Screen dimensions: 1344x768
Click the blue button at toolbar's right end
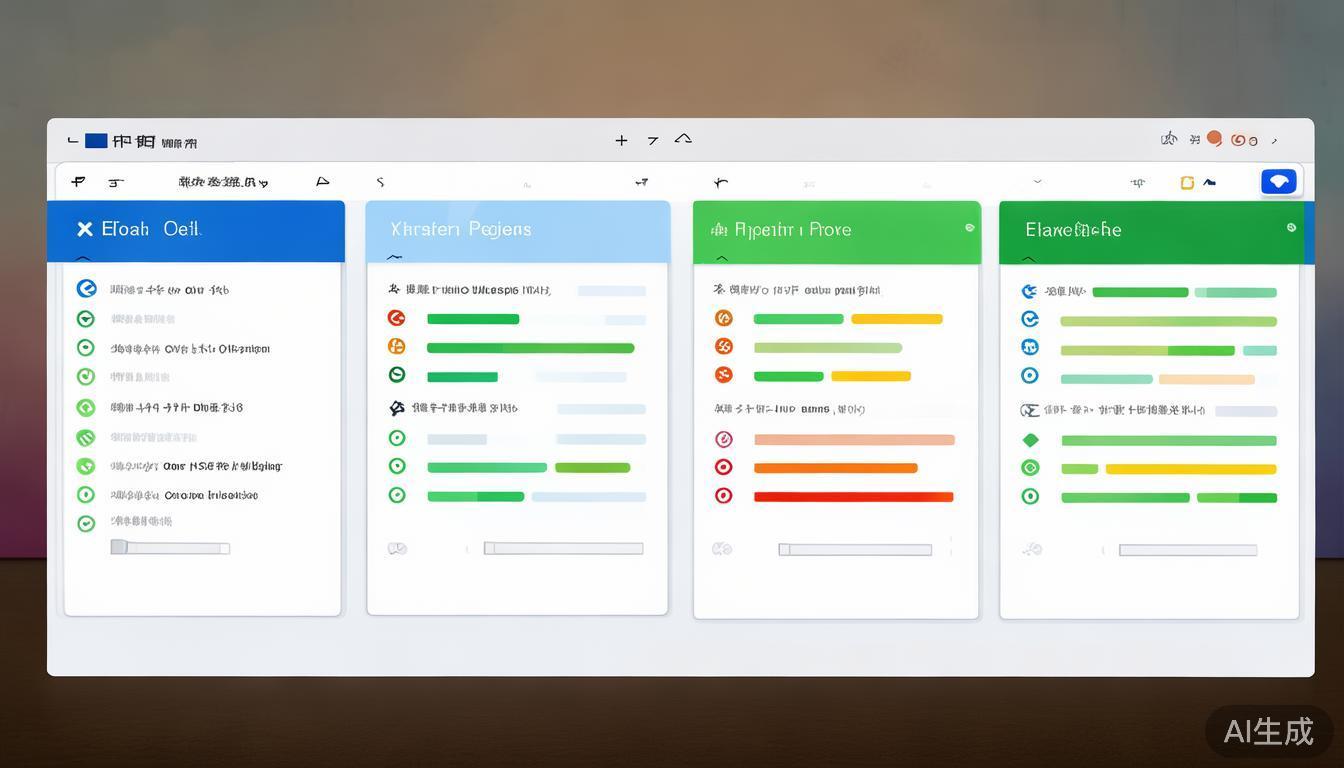tap(1278, 181)
